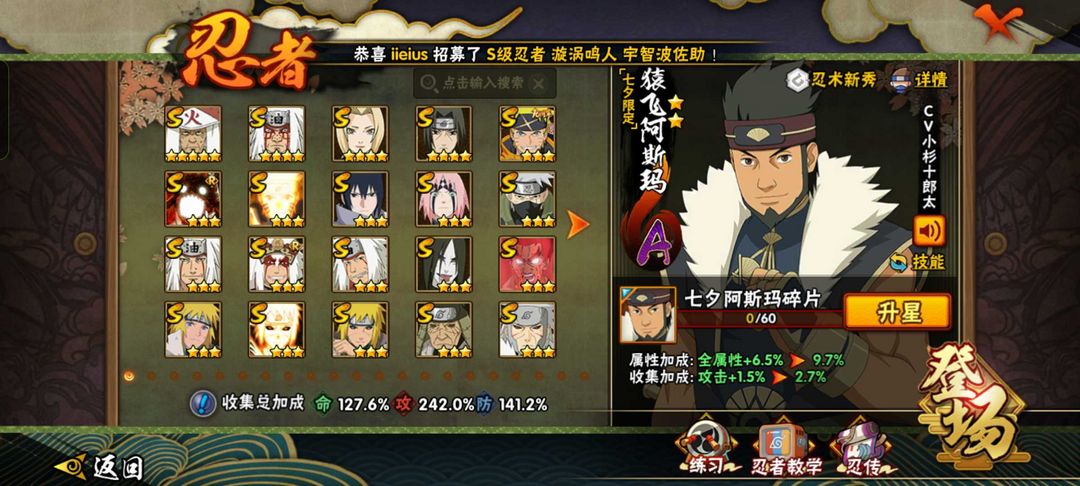
Task: Go back with 返回 button
Action: (x=98, y=468)
